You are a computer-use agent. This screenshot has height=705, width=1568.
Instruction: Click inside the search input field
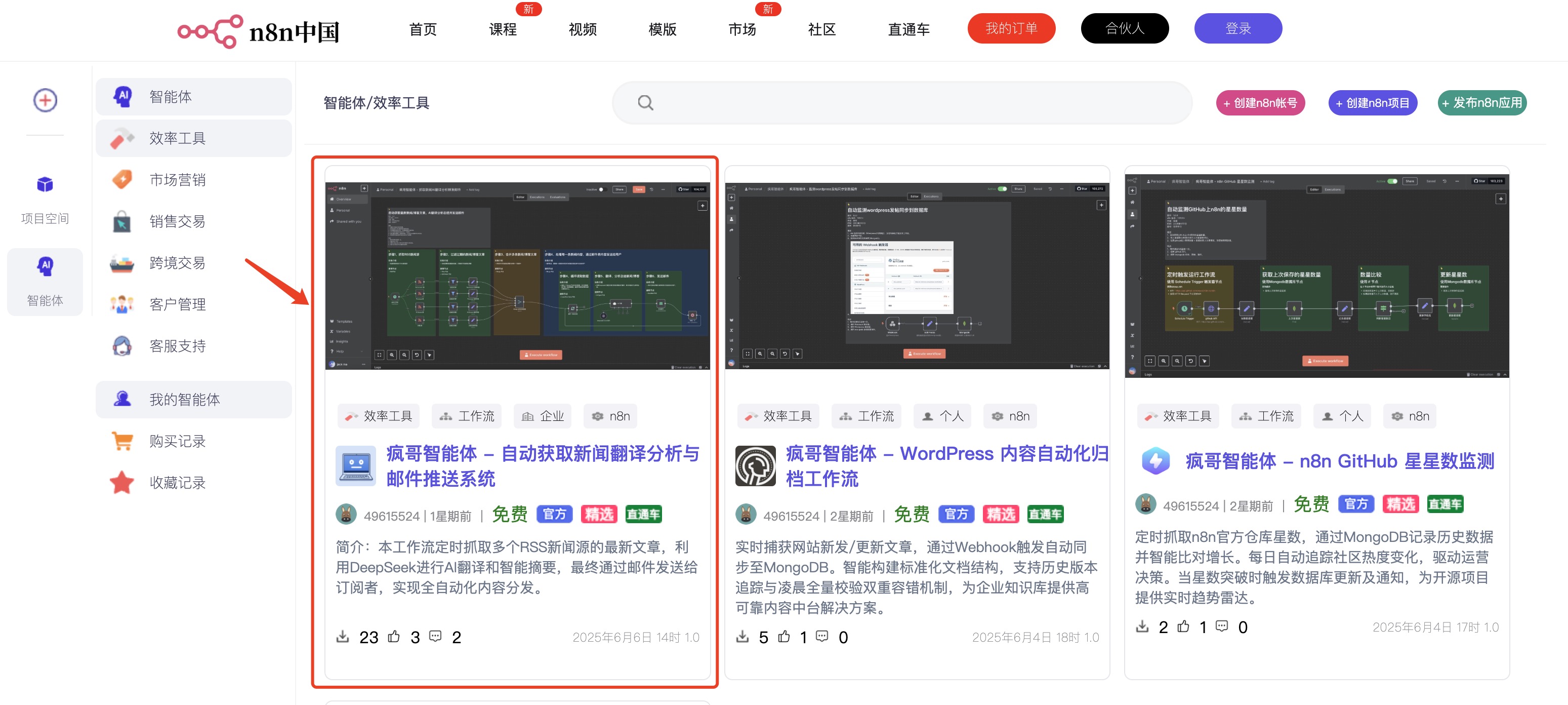coord(902,103)
